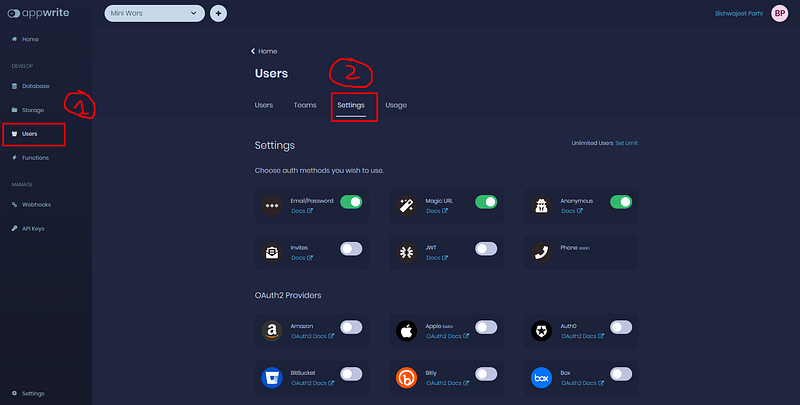Enable Bitly OAuth2 provider toggle

click(x=486, y=374)
